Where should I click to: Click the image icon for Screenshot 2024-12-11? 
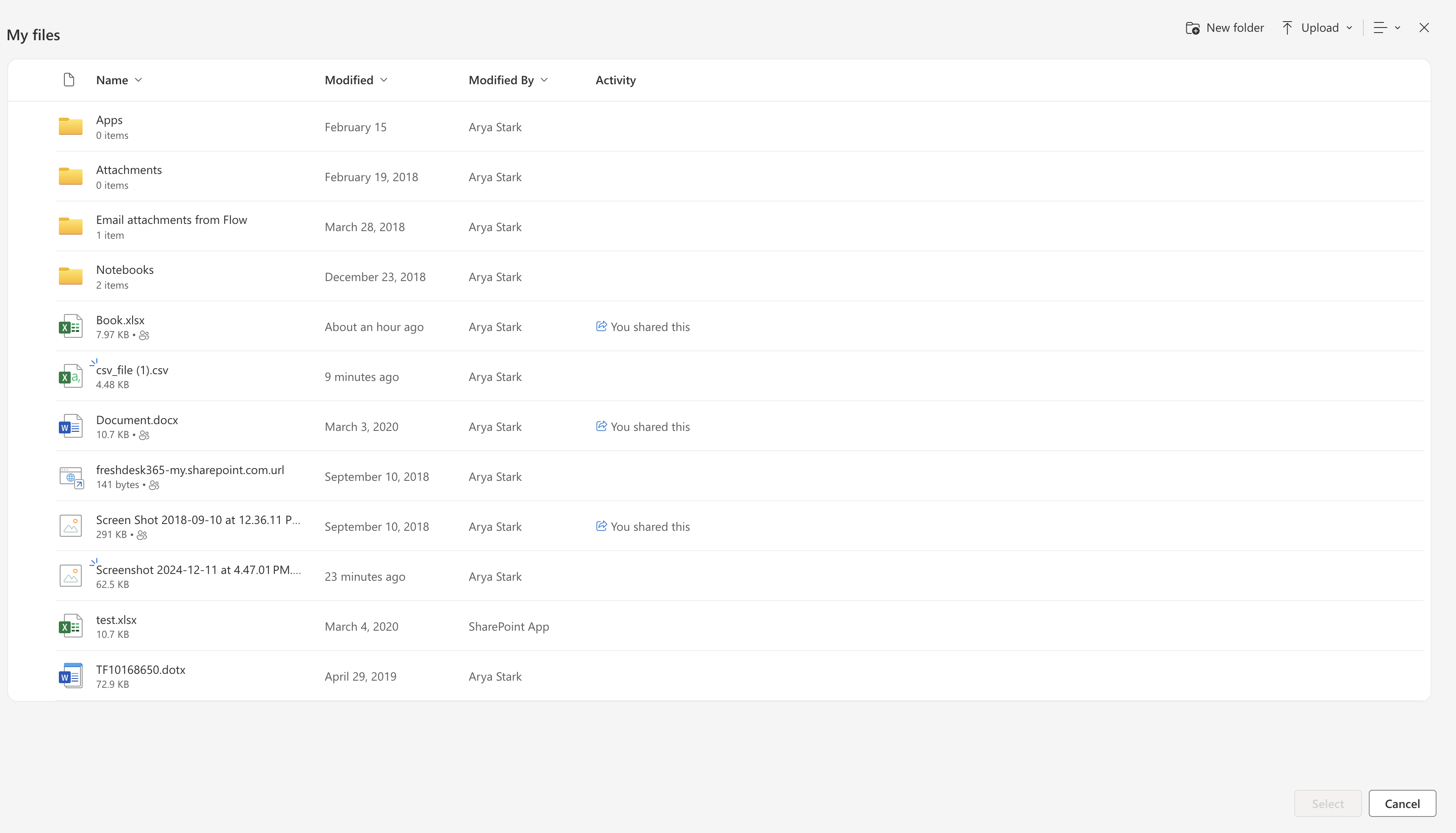pos(70,576)
